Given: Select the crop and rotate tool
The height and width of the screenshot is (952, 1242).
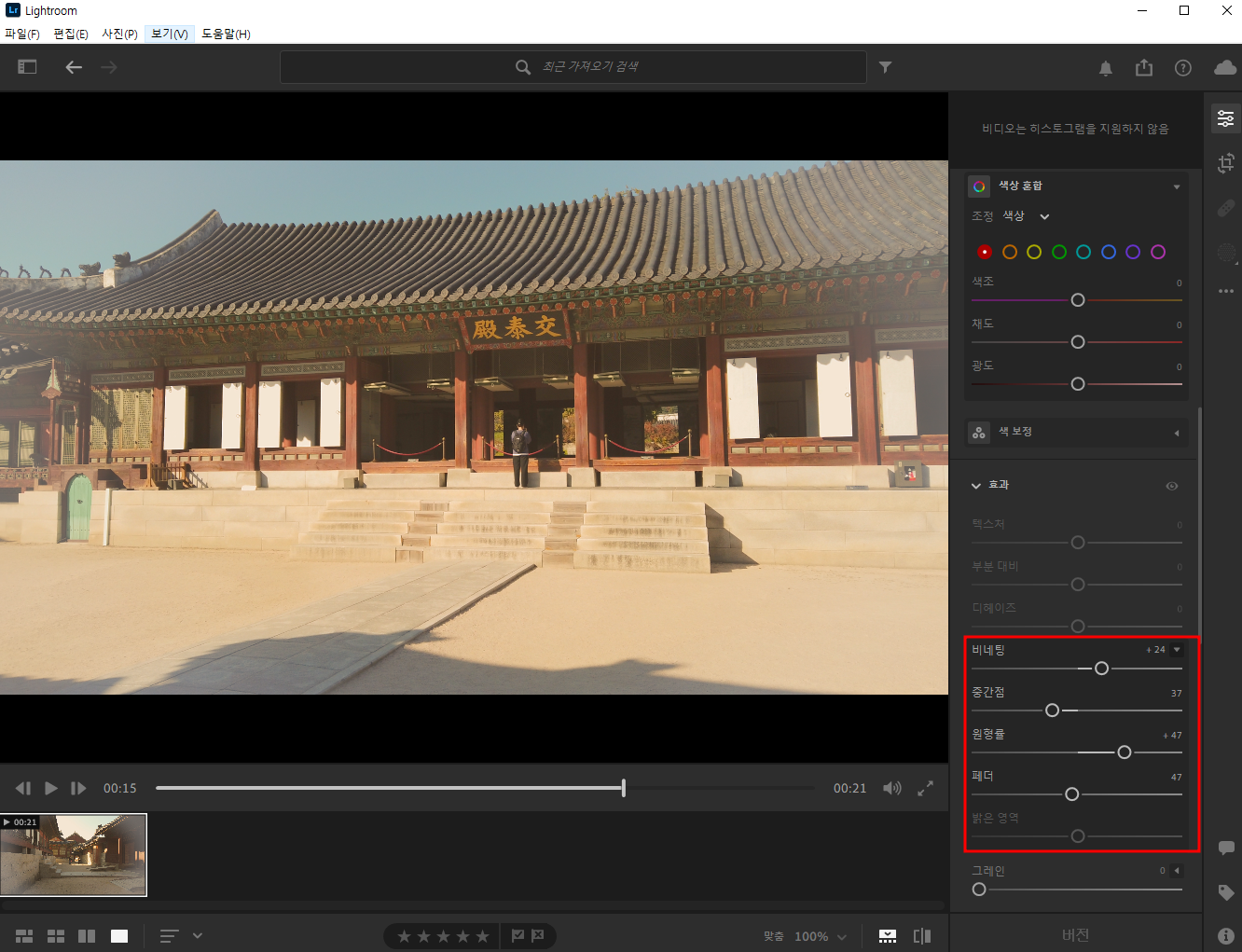Looking at the screenshot, I should (1226, 163).
